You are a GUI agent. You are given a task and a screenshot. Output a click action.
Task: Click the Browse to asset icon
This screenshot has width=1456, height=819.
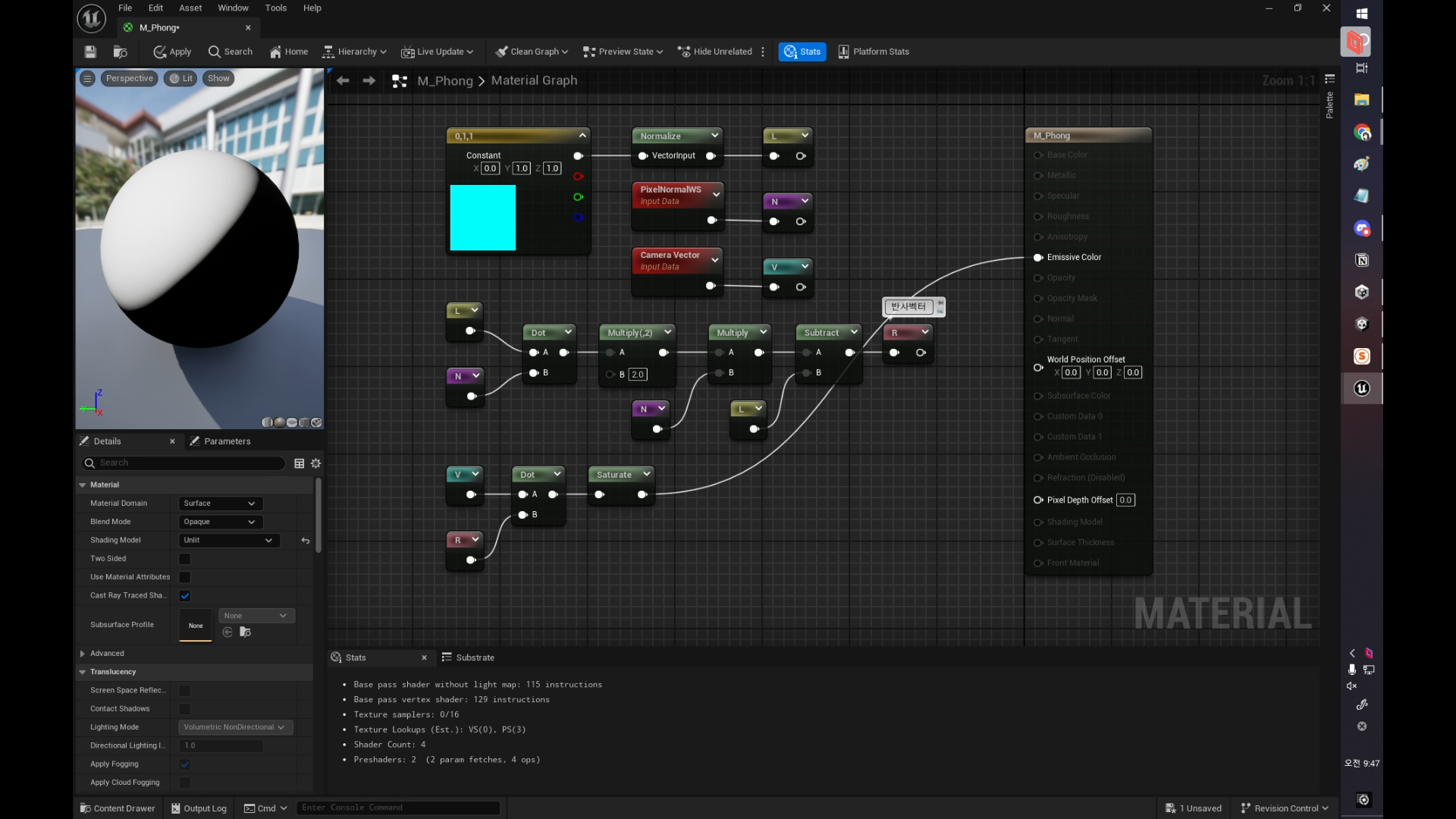pyautogui.click(x=120, y=52)
